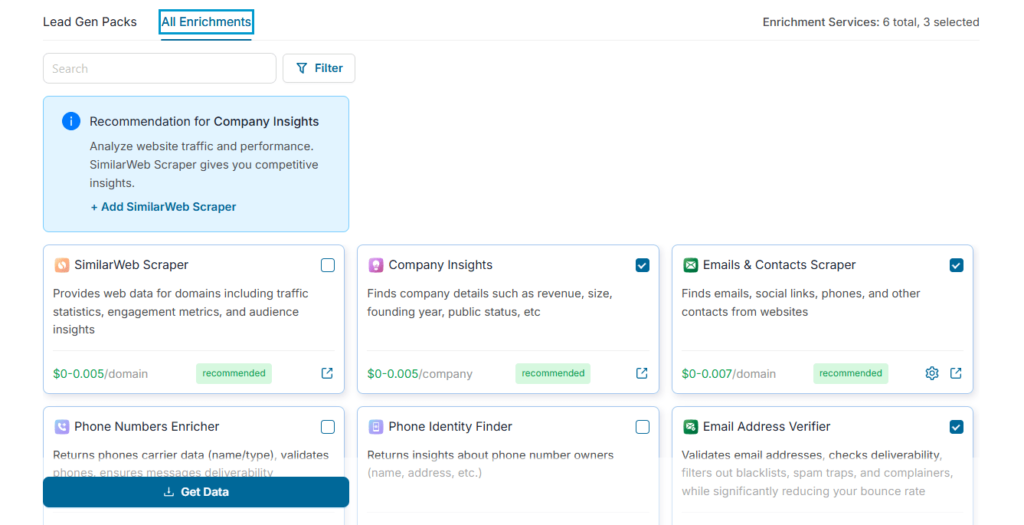Open SimilarWeb Scraper external link icon
Image resolution: width=1024 pixels, height=525 pixels.
coord(327,374)
